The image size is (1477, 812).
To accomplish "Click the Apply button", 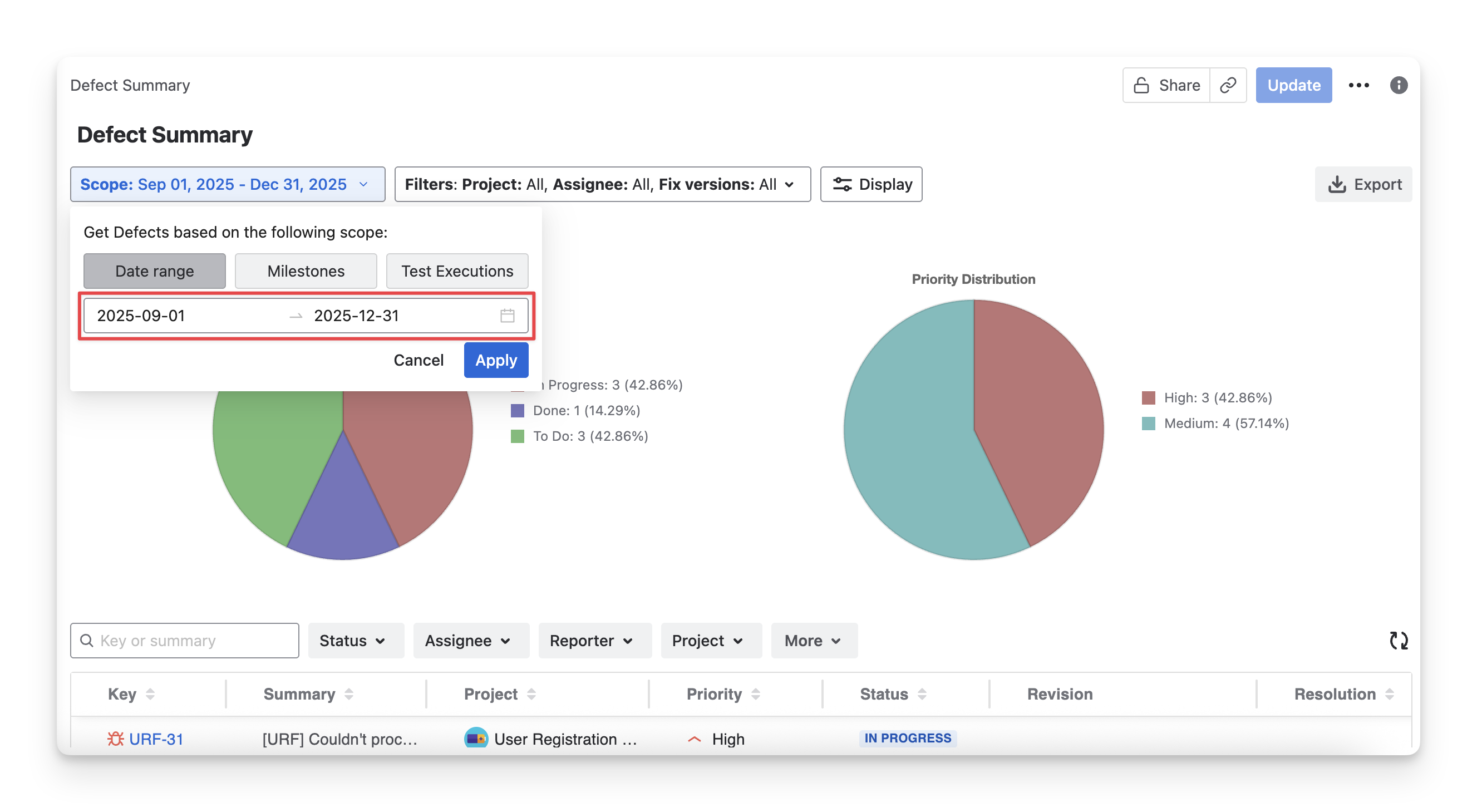I will coord(495,360).
